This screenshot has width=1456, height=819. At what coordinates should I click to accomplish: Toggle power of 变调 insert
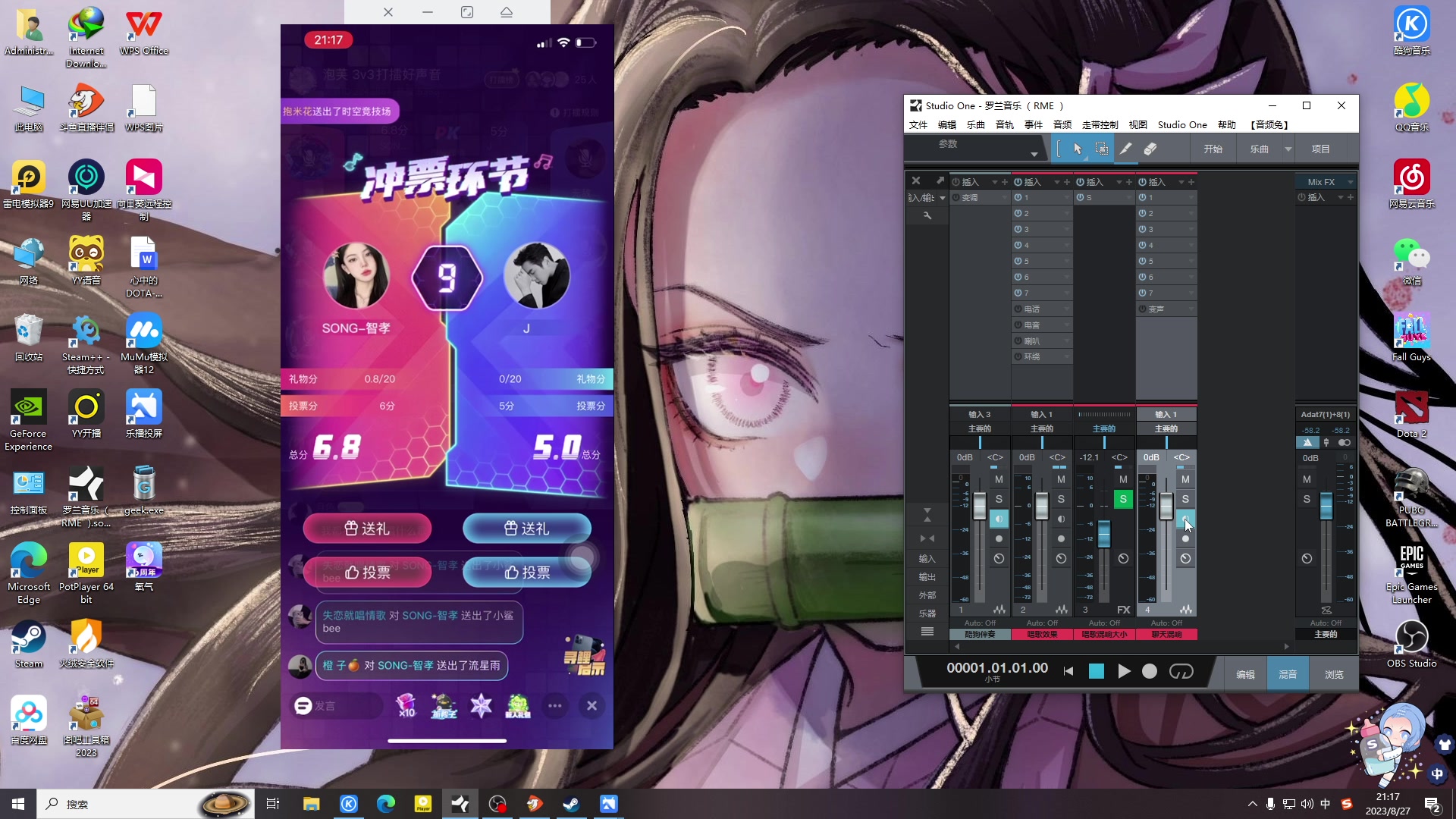tap(956, 197)
